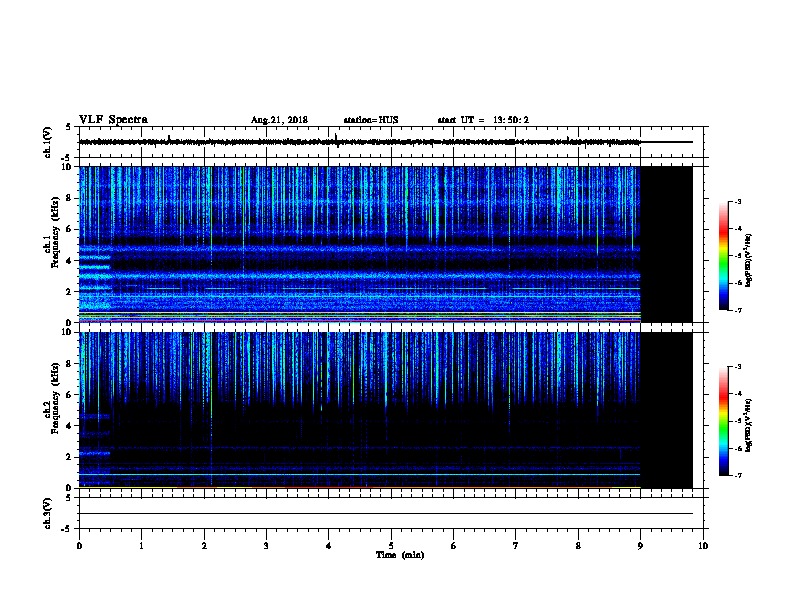The image size is (792, 612).
Task: Click the ch.1 "Frequency (kHz)" axis label
Action: click(x=55, y=232)
